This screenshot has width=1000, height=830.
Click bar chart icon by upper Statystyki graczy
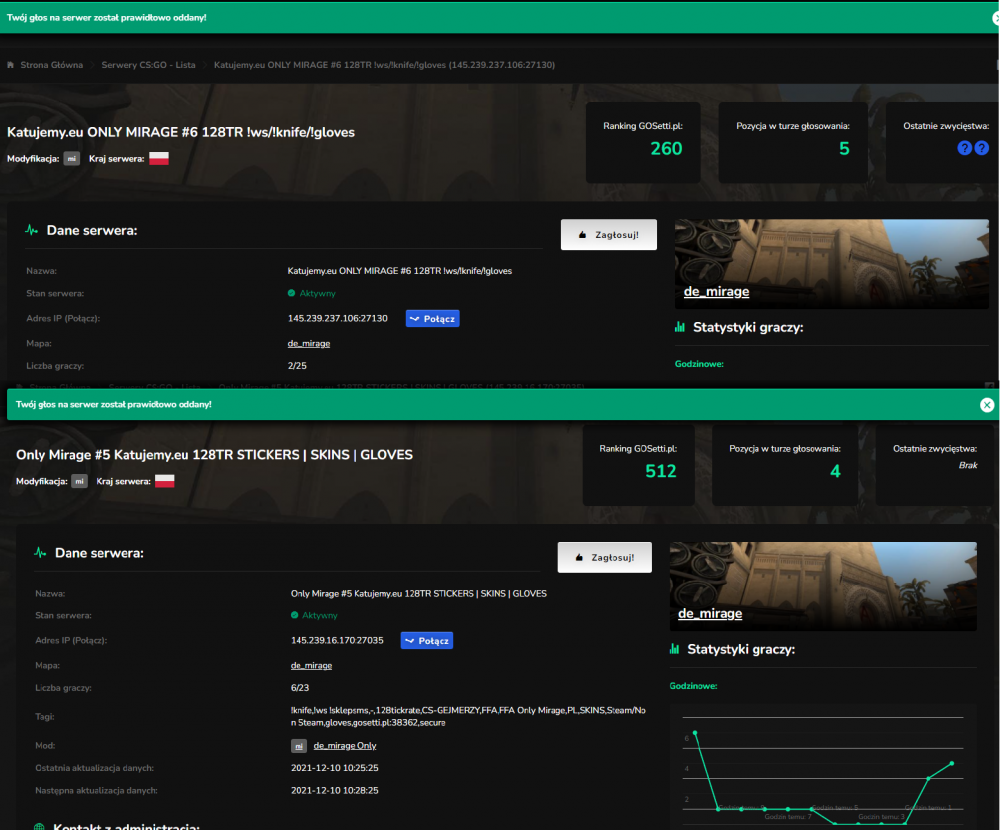[x=680, y=327]
